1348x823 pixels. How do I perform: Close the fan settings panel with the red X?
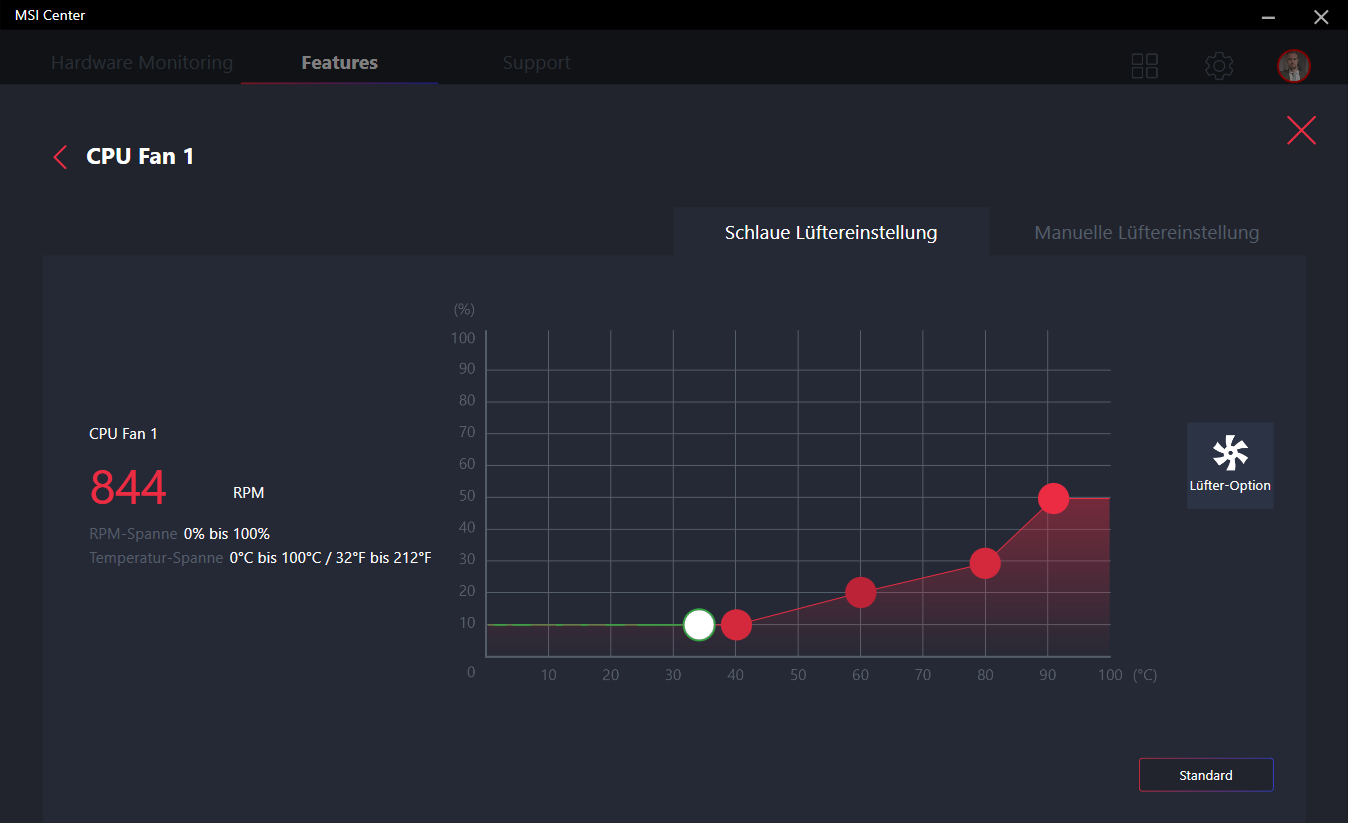click(1301, 130)
